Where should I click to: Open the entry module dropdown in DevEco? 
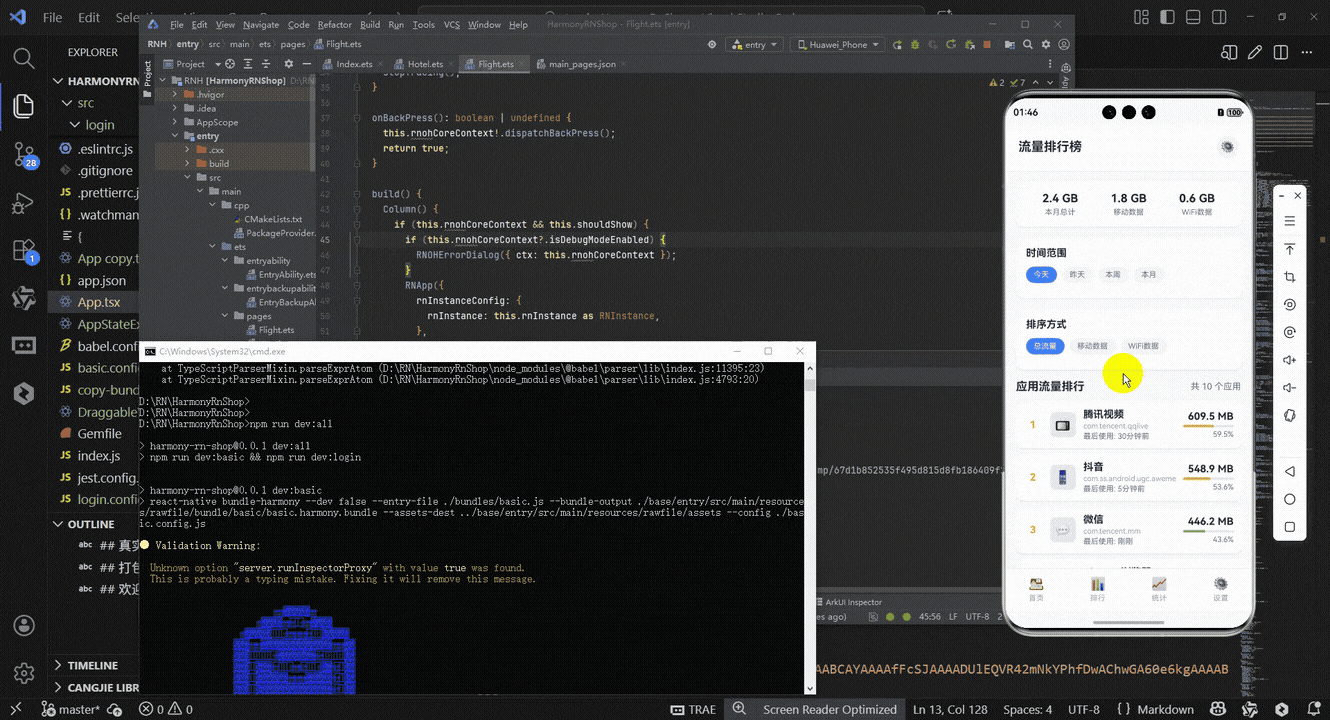(754, 45)
